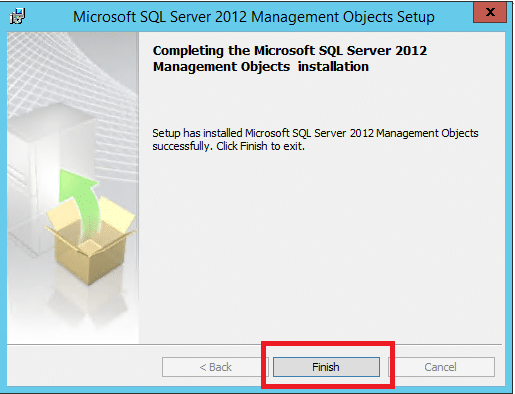The image size is (515, 394).
Task: Click the 'Management Objects installation' heading line
Action: 261,67
